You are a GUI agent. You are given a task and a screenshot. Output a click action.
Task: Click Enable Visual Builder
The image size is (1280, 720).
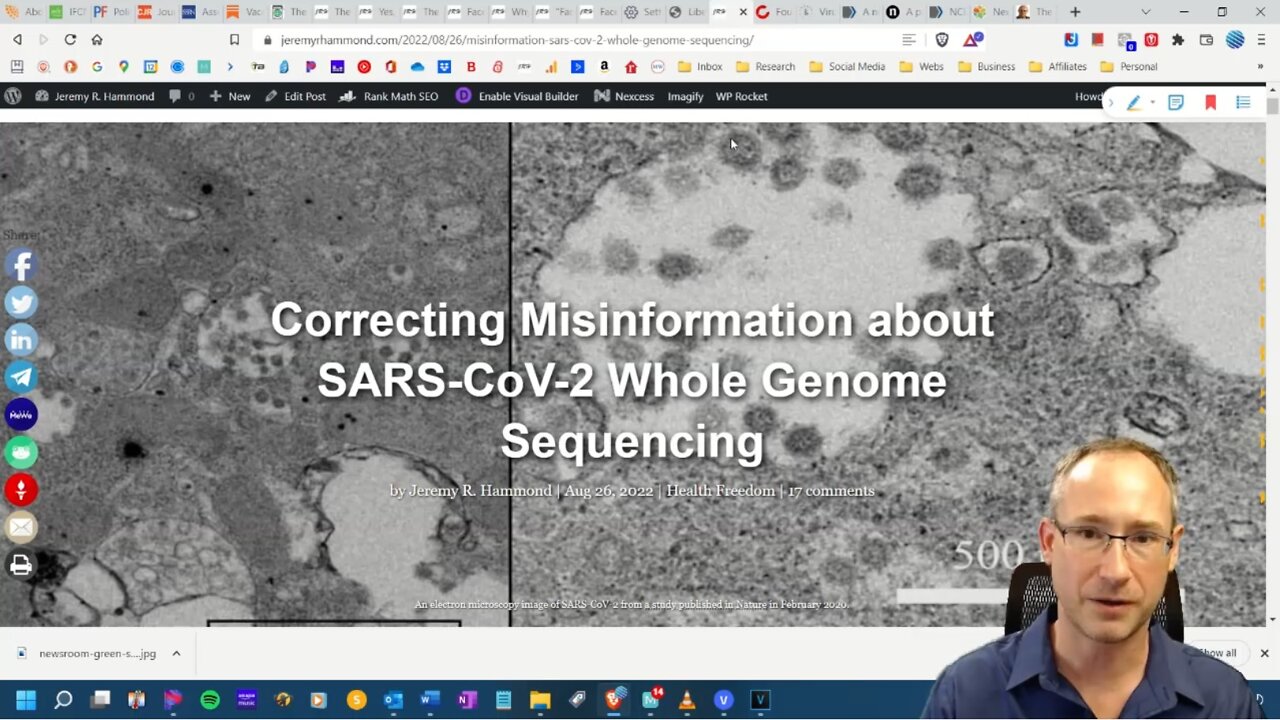pyautogui.click(x=517, y=96)
